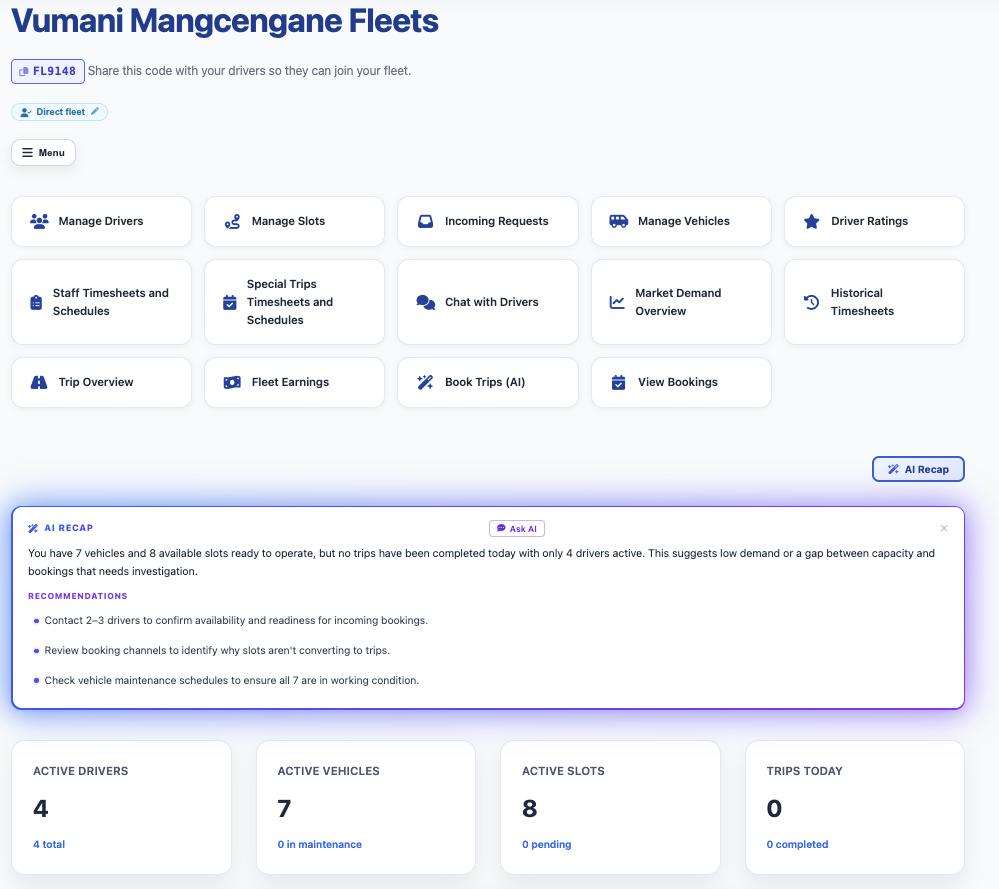Click the calendar icon on View Bookings

pos(619,382)
